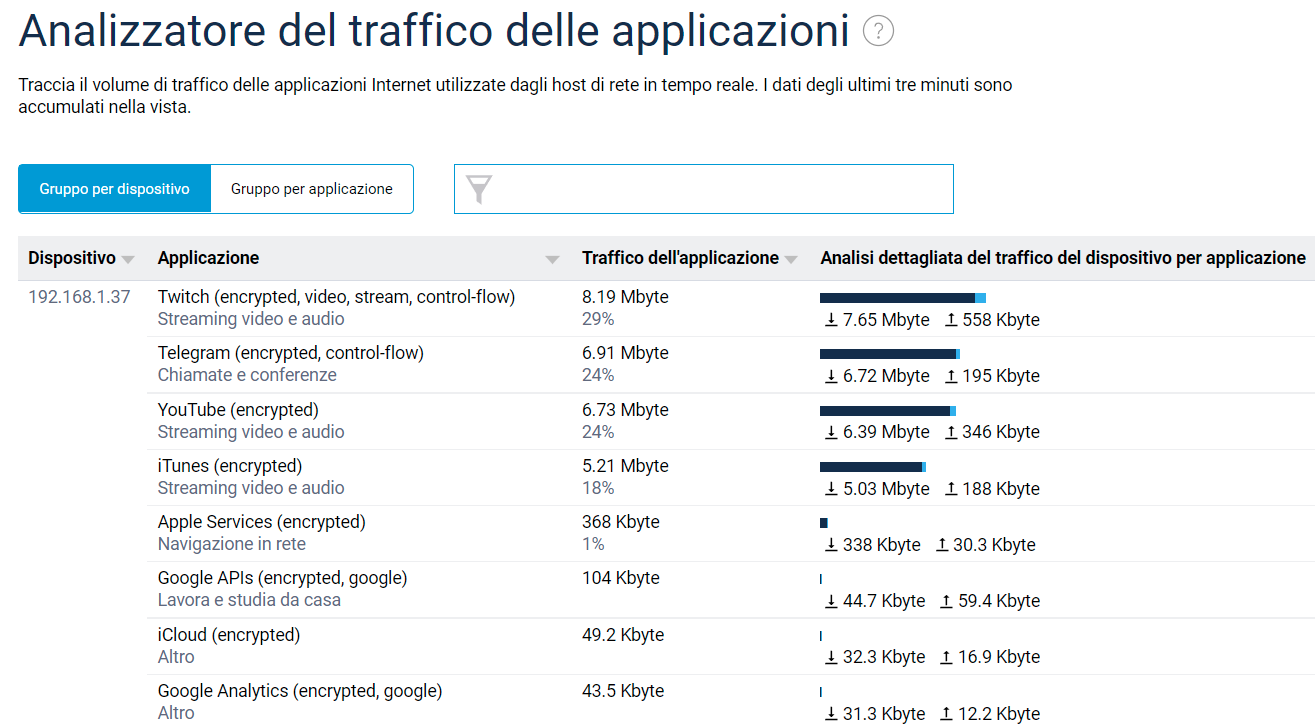Click the Telegram download arrow icon
This screenshot has width=1315, height=727.
pyautogui.click(x=831, y=376)
